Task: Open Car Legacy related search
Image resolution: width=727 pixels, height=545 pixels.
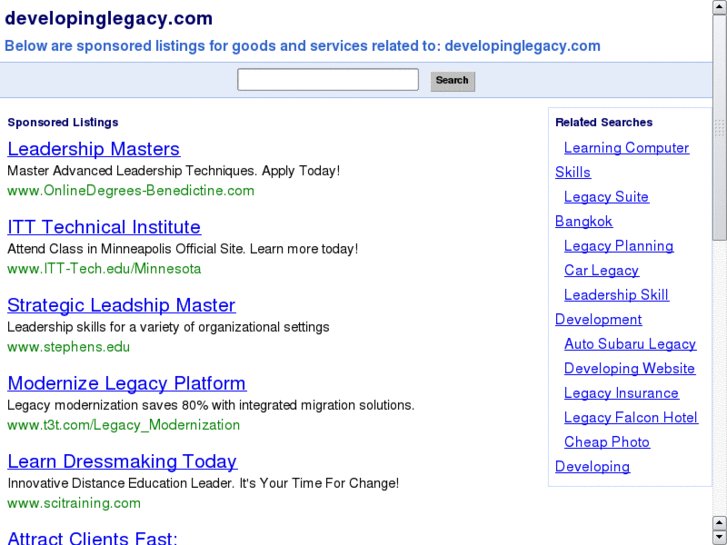Action: [601, 270]
